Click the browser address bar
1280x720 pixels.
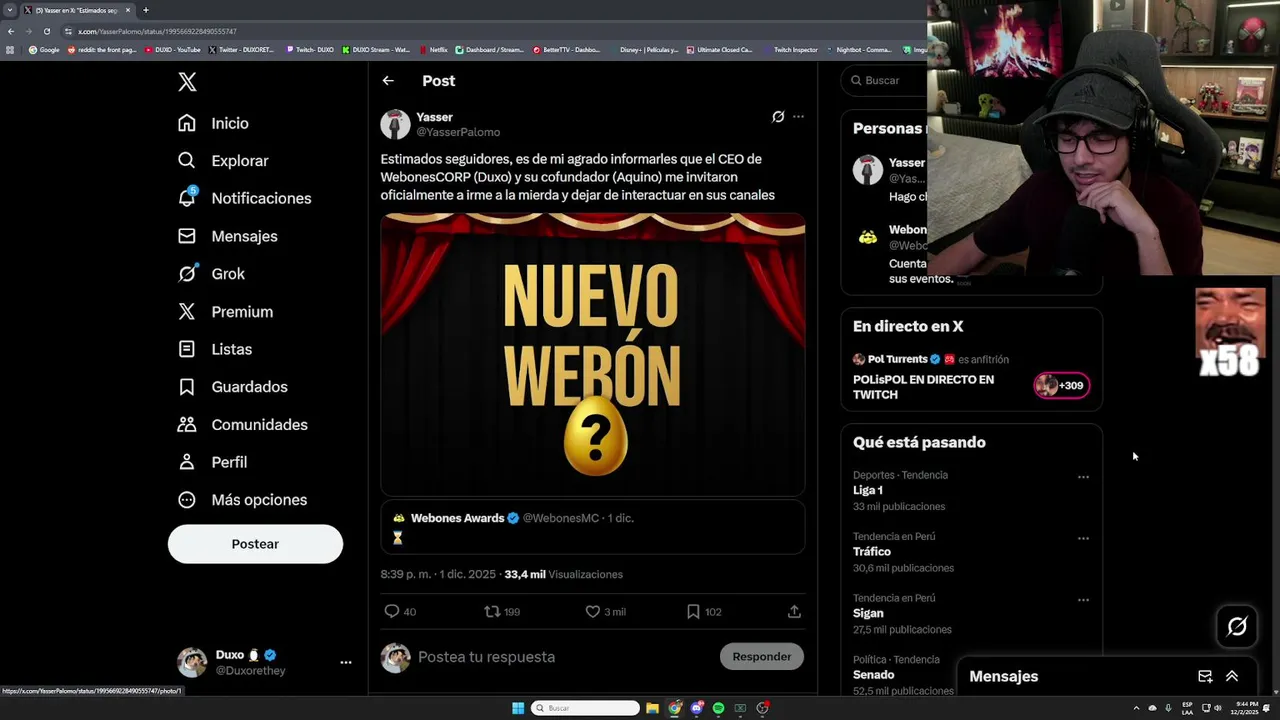click(x=490, y=31)
